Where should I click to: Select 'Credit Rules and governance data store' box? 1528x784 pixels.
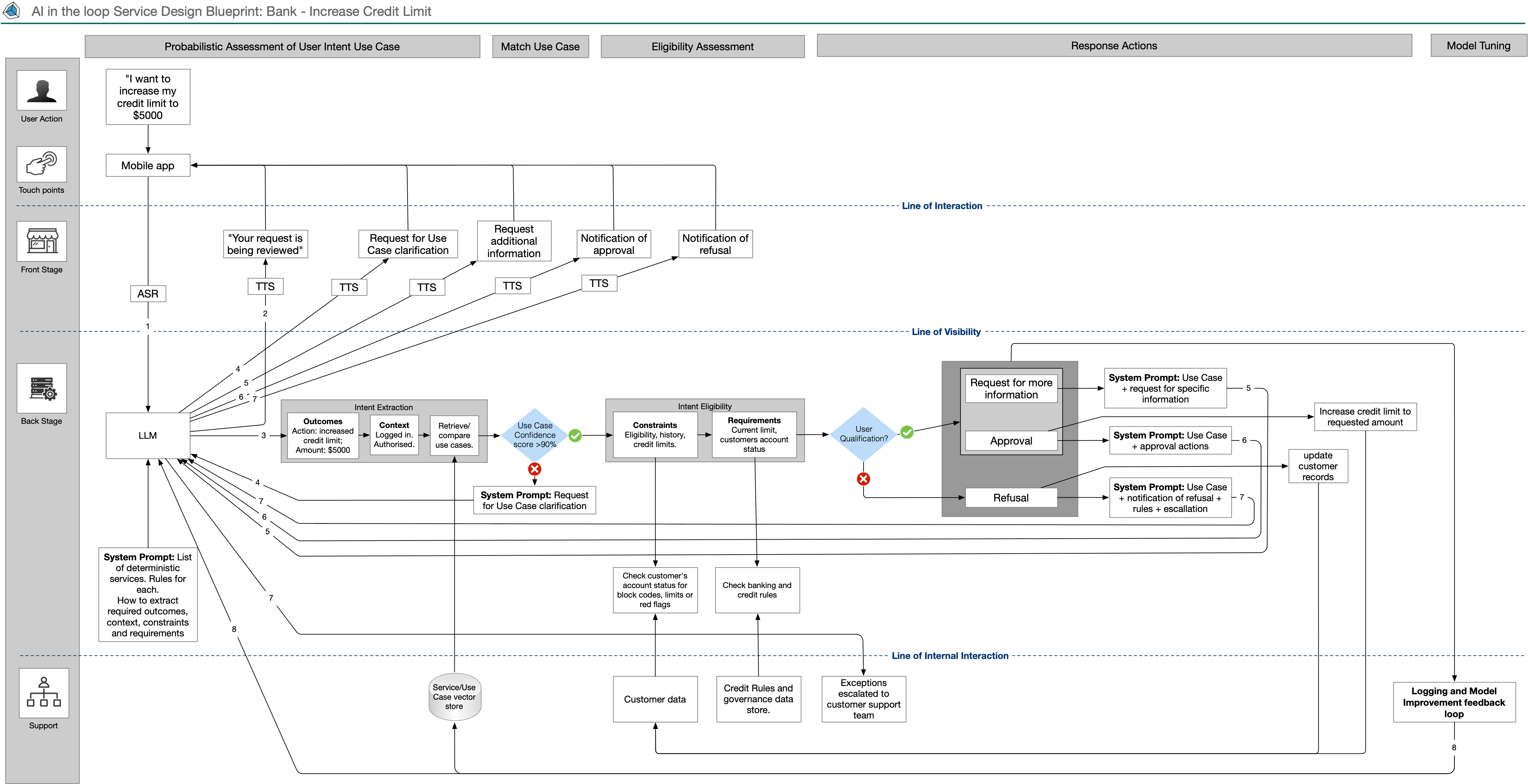pos(759,699)
